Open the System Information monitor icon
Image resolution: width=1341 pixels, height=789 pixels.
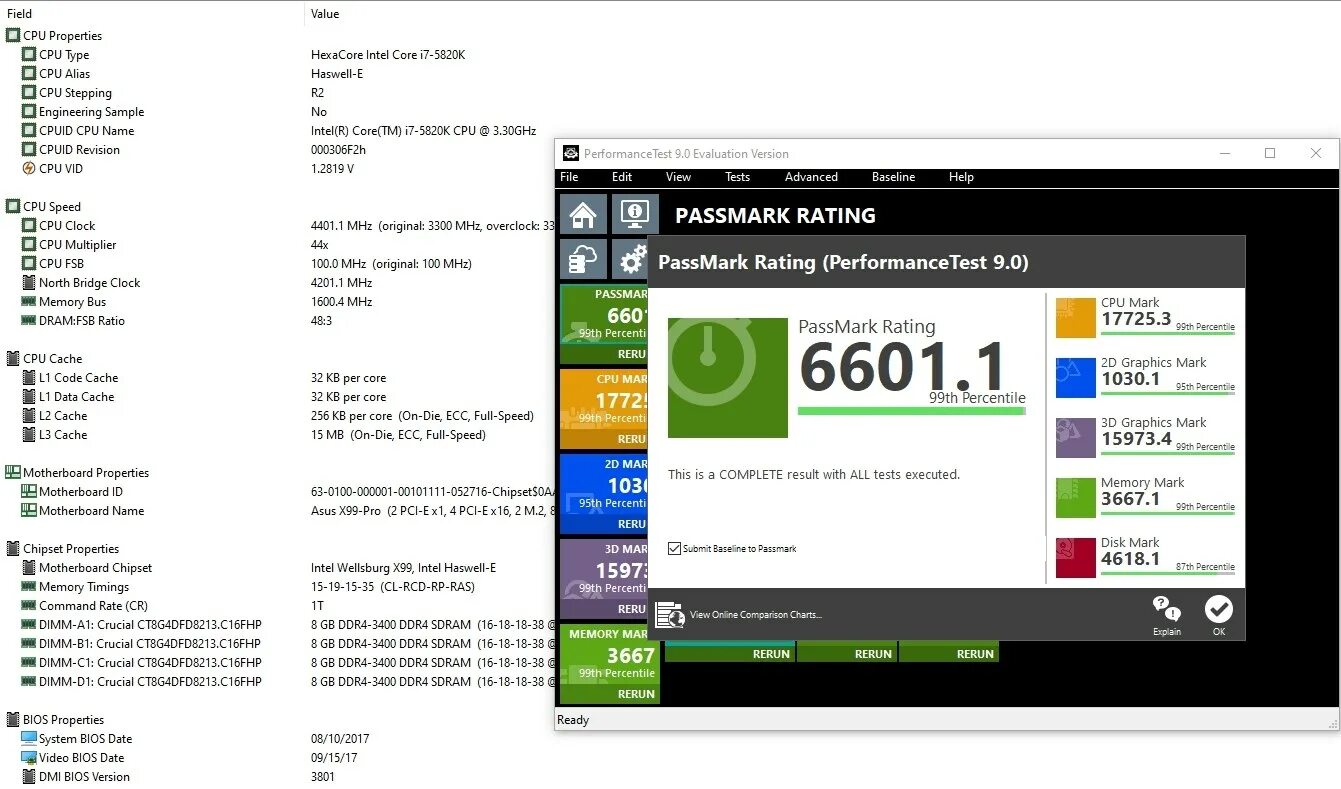[634, 214]
